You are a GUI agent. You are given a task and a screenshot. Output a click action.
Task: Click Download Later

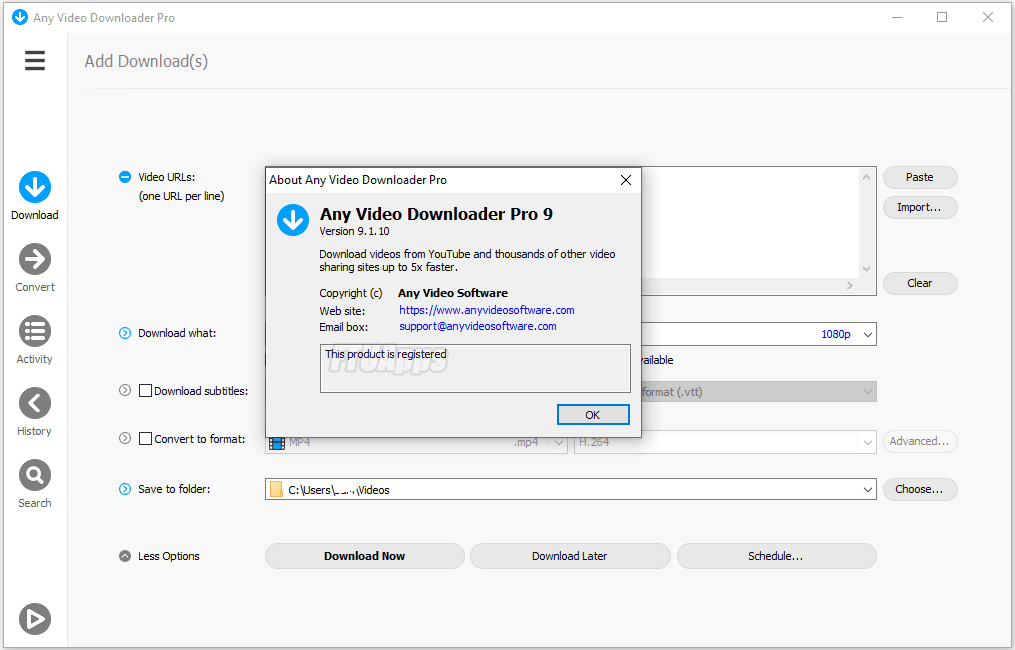click(x=570, y=556)
